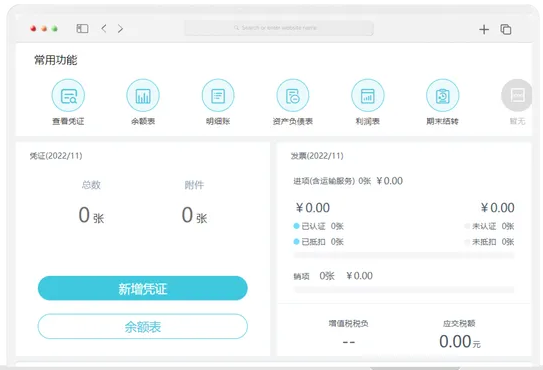543x370 pixels.
Task: Go back with the left arrow
Action: coord(104,28)
